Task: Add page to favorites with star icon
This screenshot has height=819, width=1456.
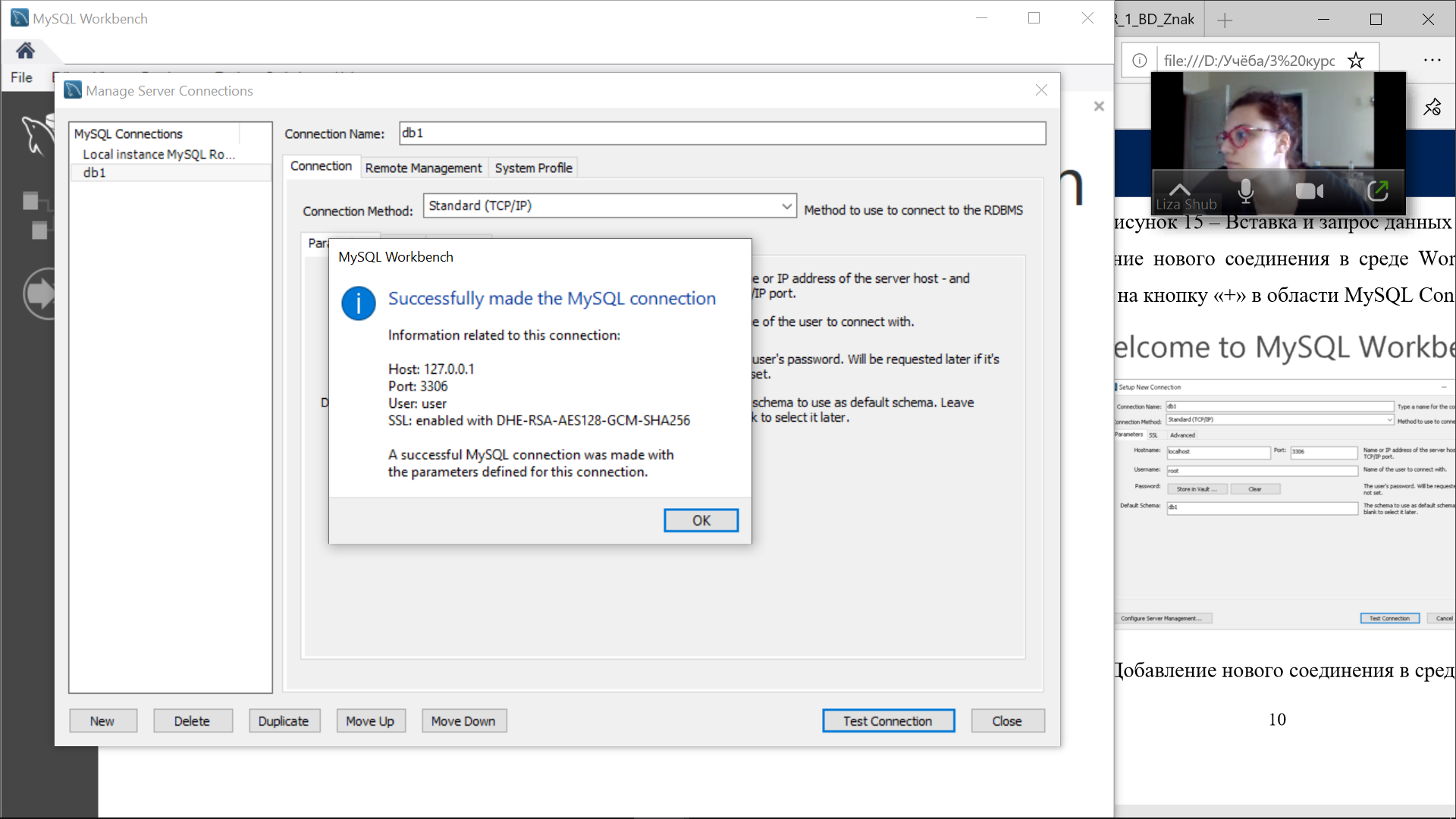Action: 1356,61
